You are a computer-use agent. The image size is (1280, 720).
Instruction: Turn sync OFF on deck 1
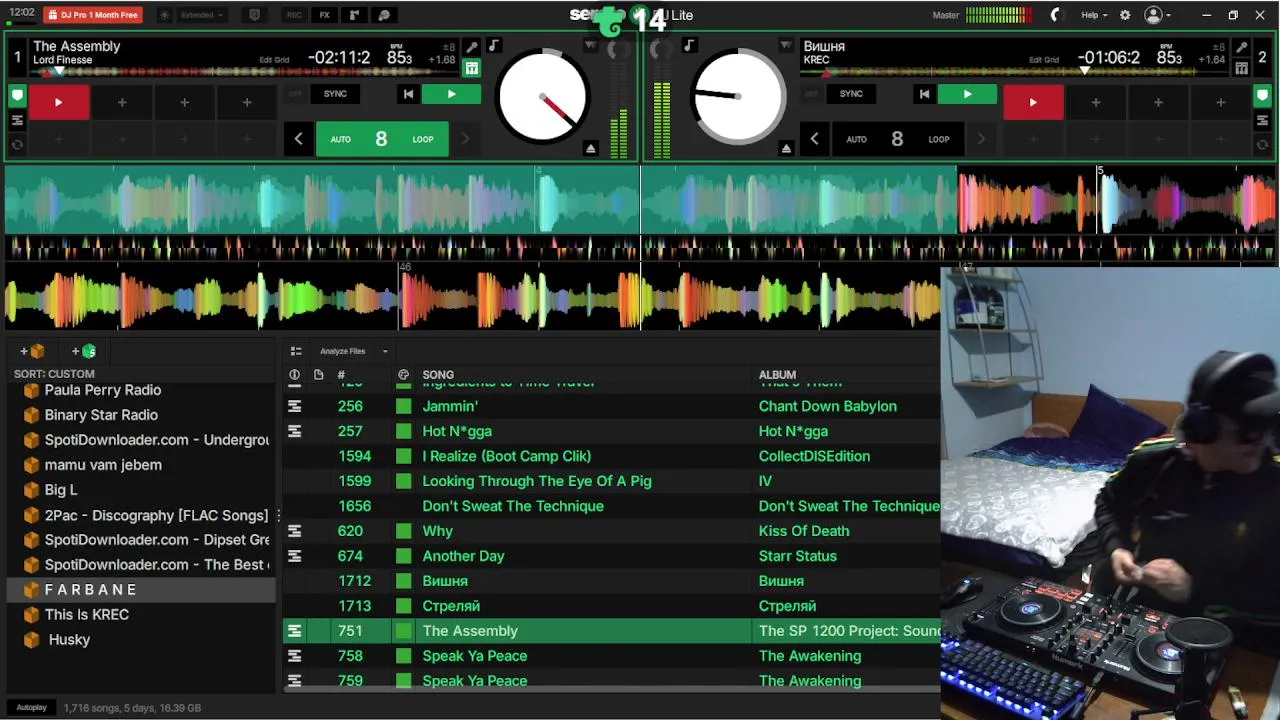click(x=295, y=94)
